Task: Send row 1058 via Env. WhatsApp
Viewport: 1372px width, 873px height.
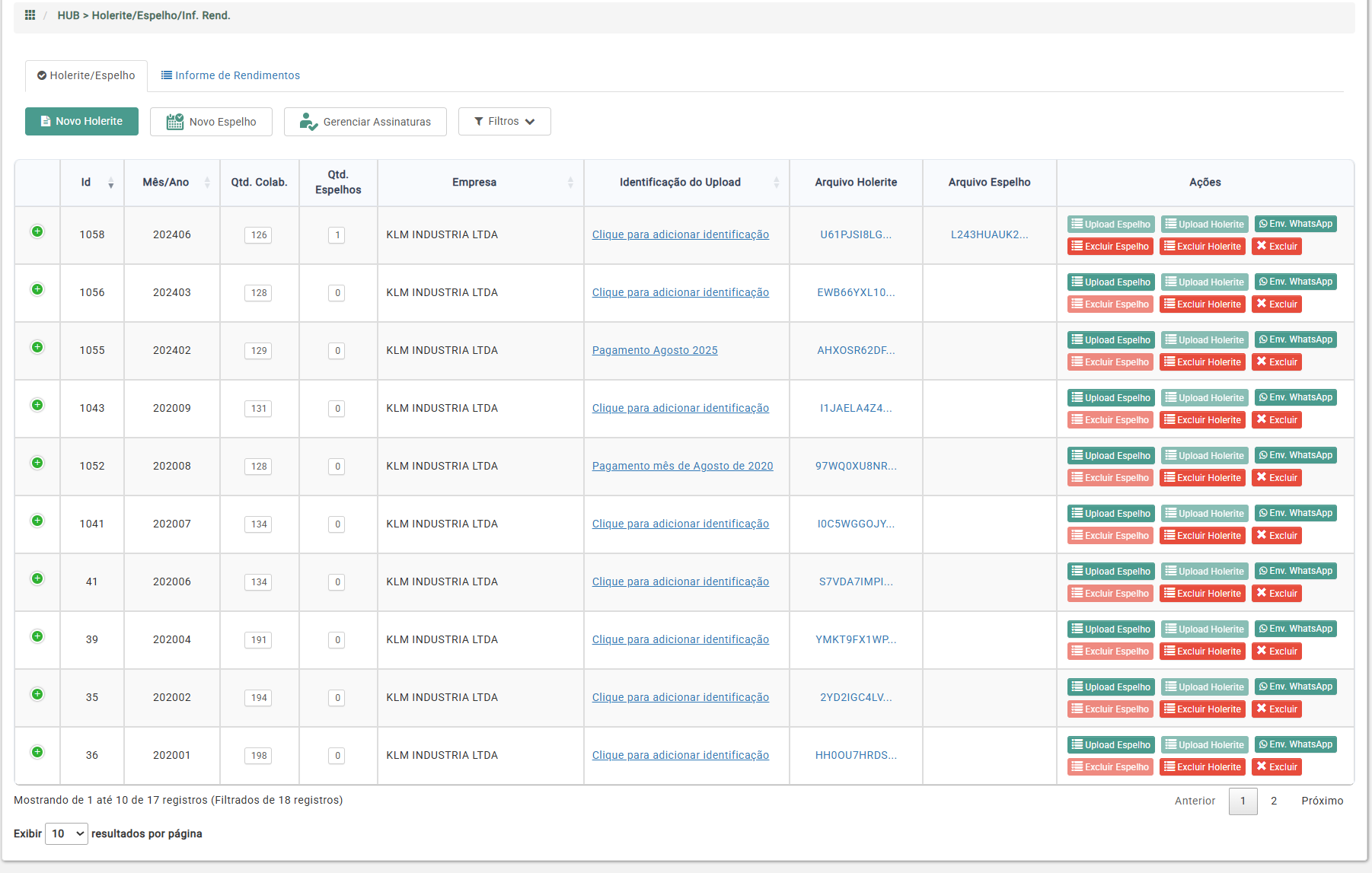Action: click(1295, 224)
